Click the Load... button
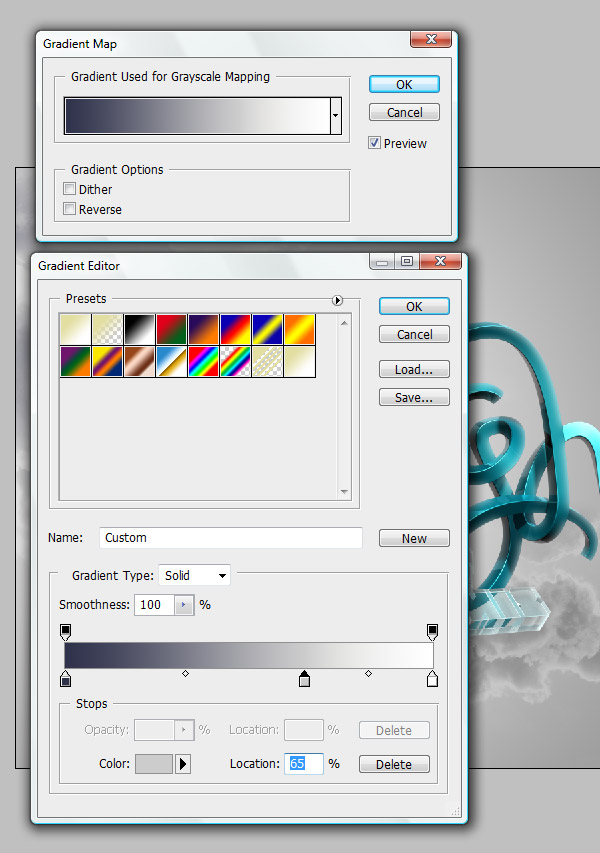 tap(415, 369)
